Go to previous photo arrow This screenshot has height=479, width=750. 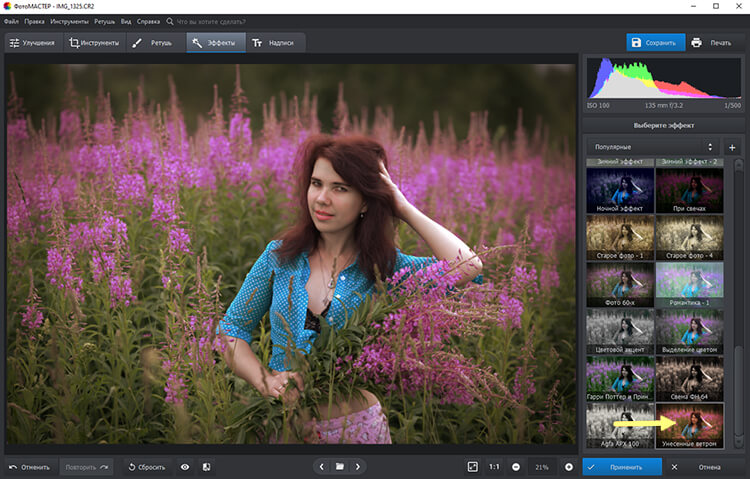(x=321, y=467)
